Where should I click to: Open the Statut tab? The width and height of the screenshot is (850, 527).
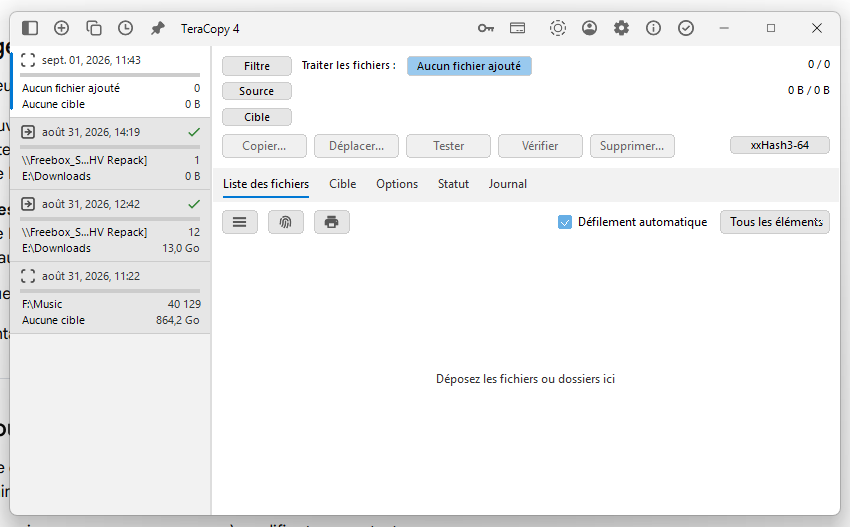coord(453,184)
